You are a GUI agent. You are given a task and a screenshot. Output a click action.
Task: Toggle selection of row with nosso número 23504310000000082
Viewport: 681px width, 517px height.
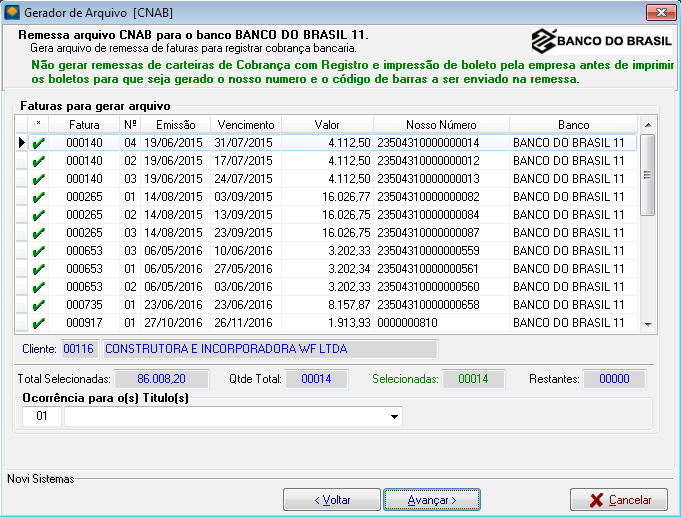pos(39,197)
